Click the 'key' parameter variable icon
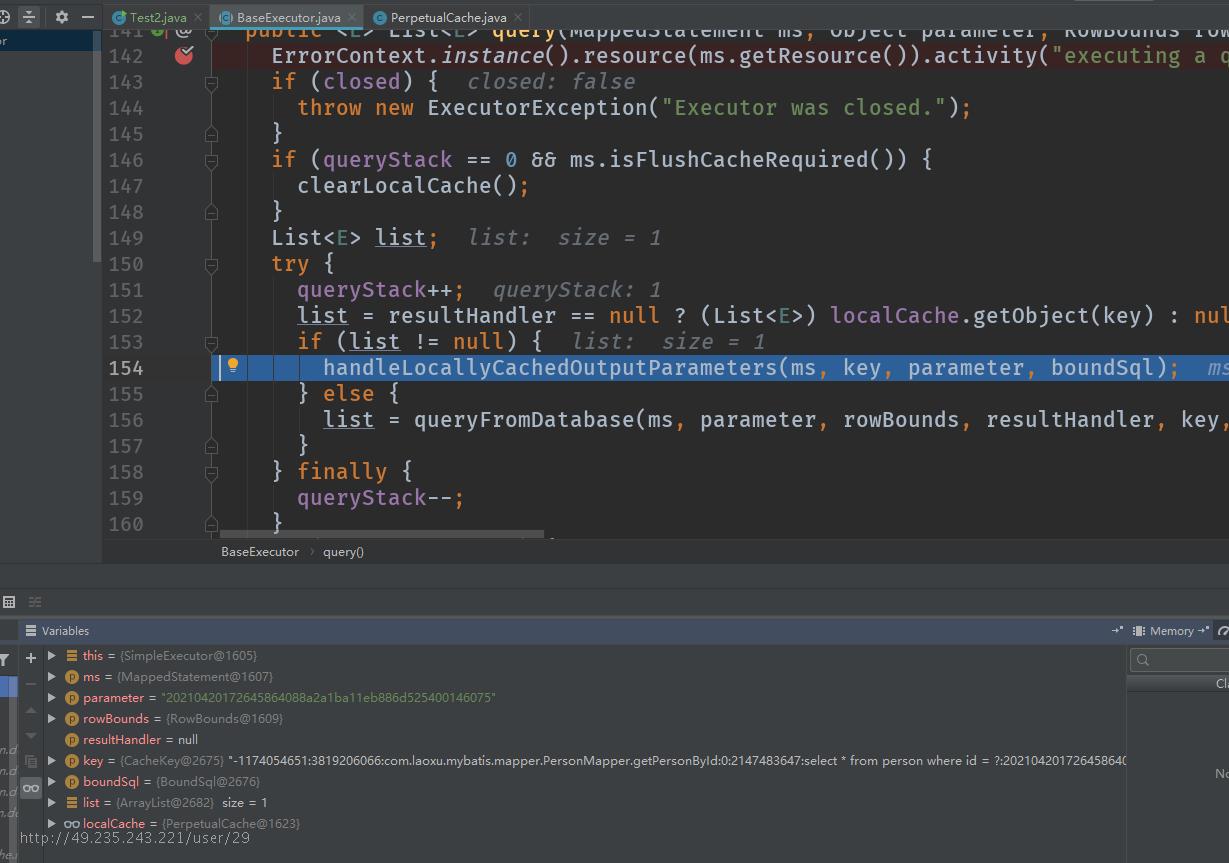This screenshot has height=863, width=1229. 72,761
